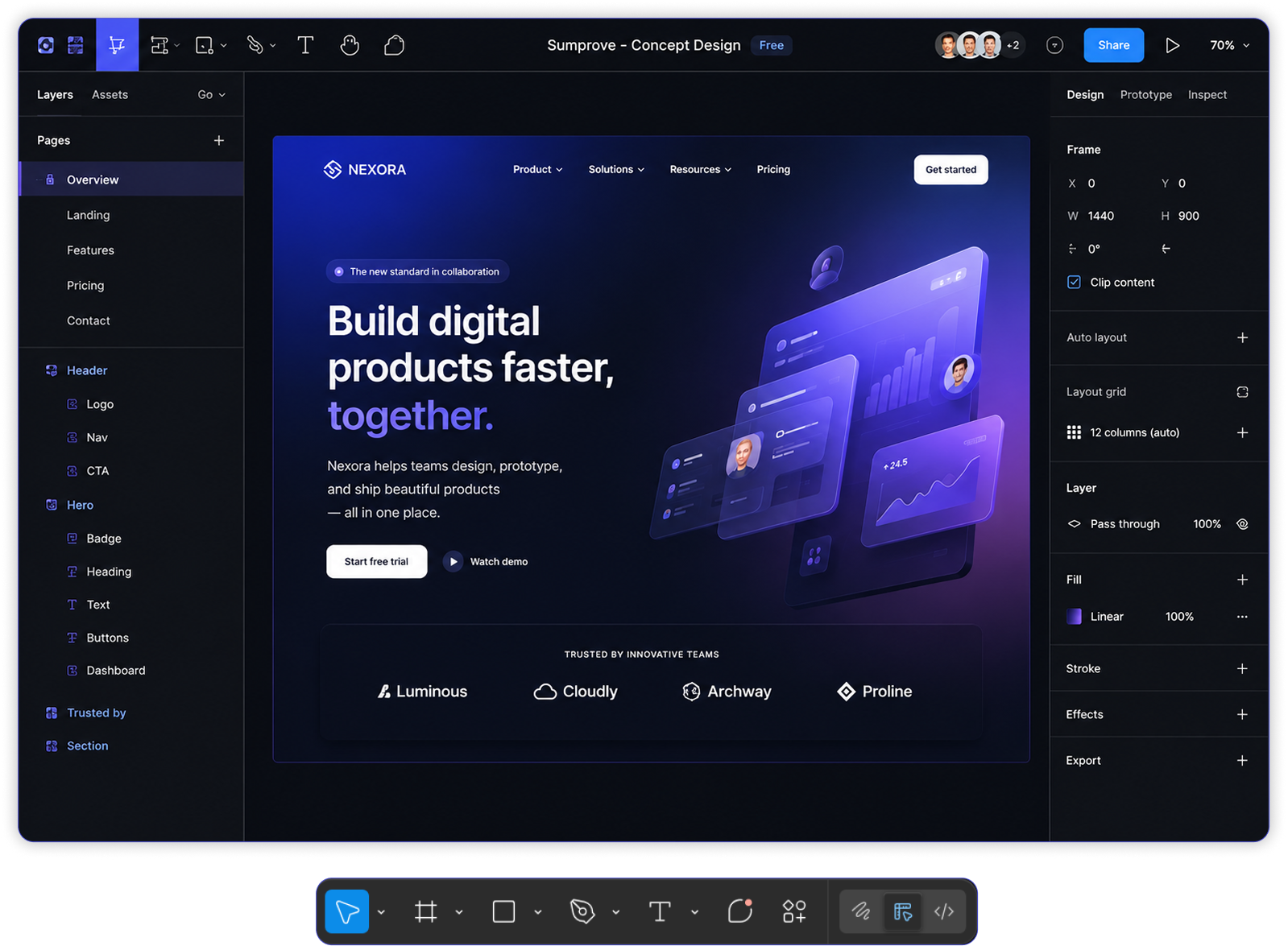Image resolution: width=1288 pixels, height=946 pixels.
Task: Expand bottom Move tool options arrow
Action: pos(381,912)
